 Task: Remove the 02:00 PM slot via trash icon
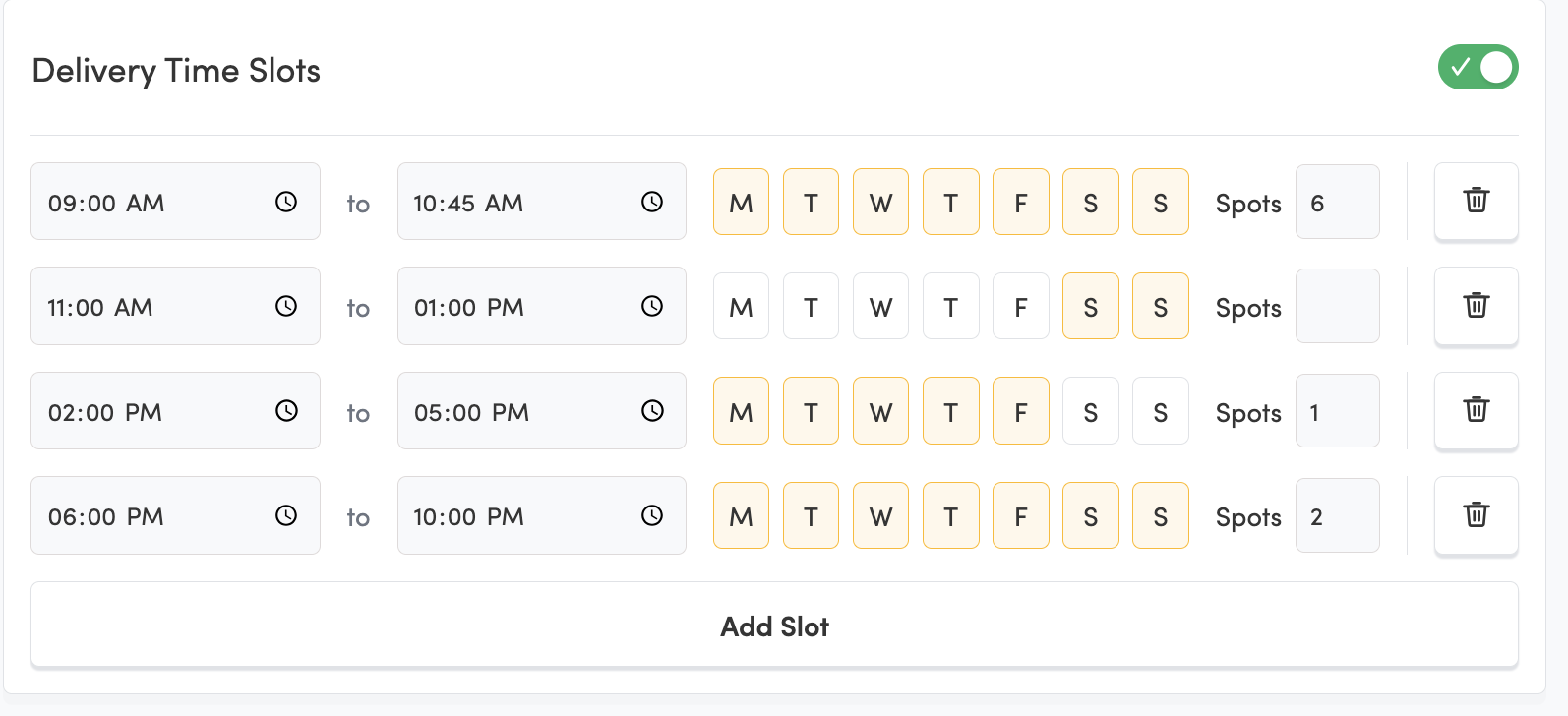(1476, 410)
